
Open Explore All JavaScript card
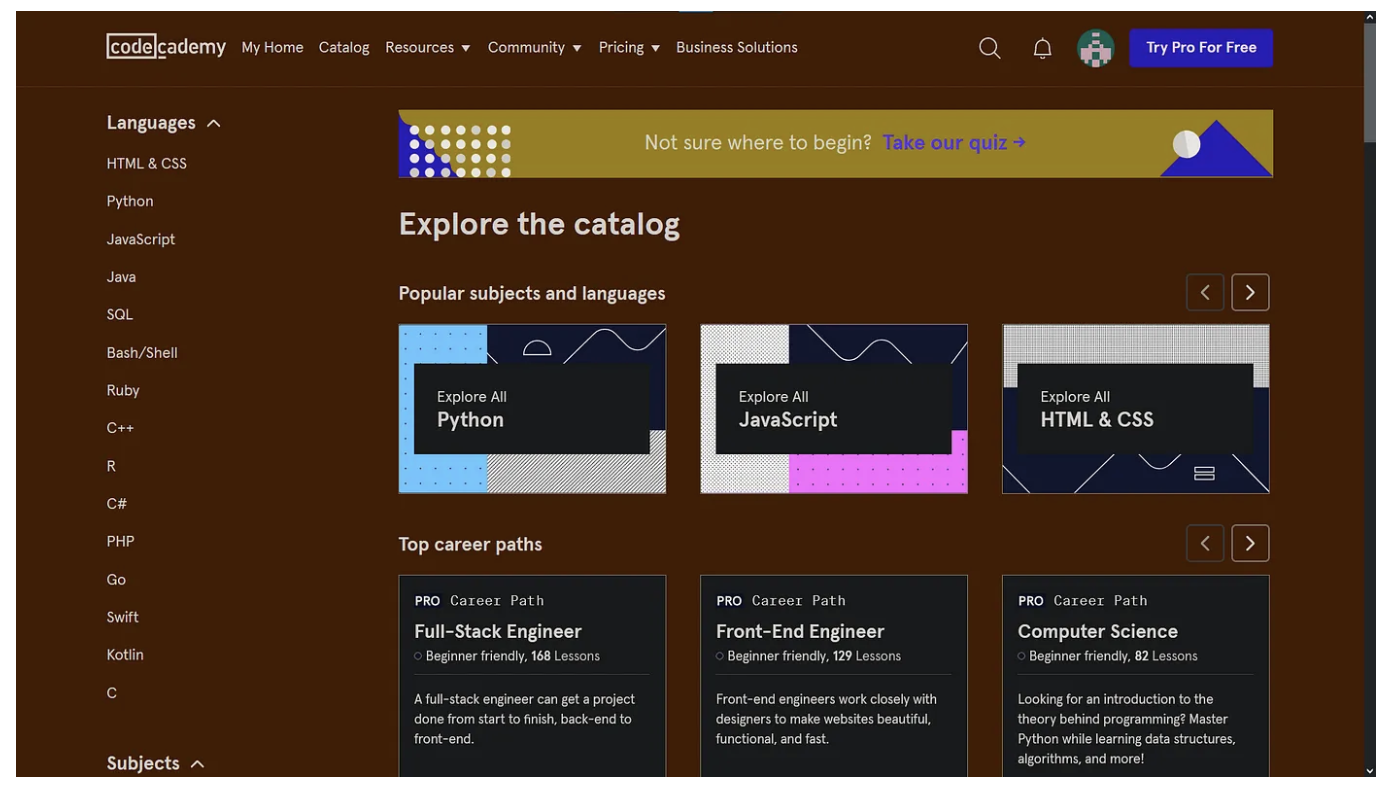[x=834, y=409]
